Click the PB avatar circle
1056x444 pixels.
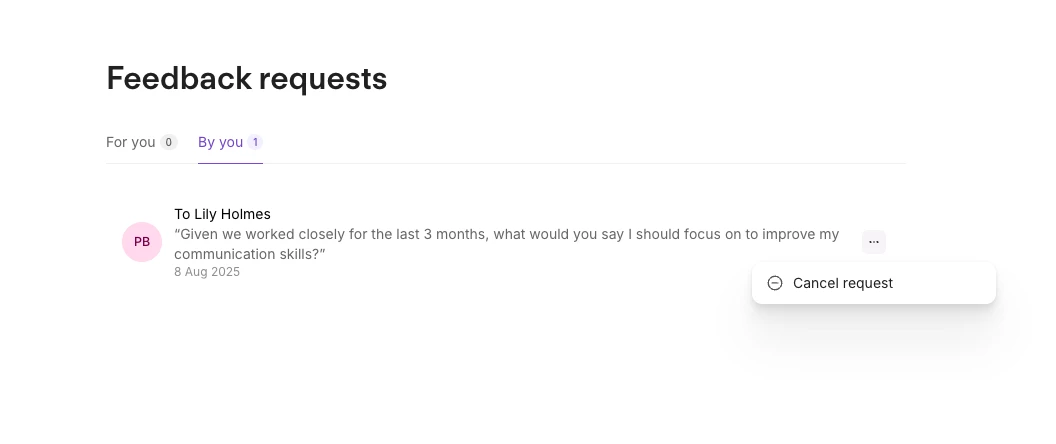point(142,242)
